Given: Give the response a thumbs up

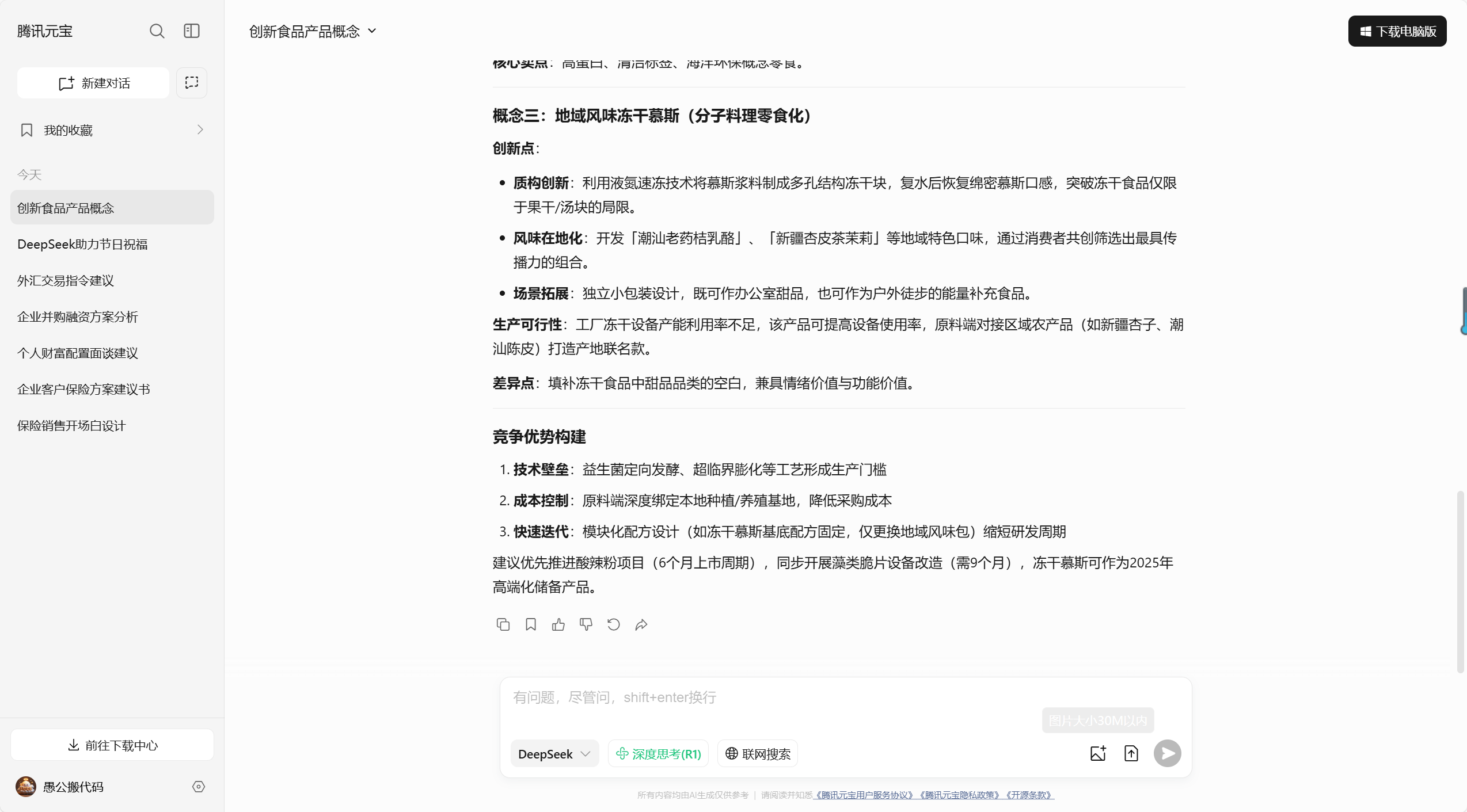Looking at the screenshot, I should pyautogui.click(x=558, y=624).
